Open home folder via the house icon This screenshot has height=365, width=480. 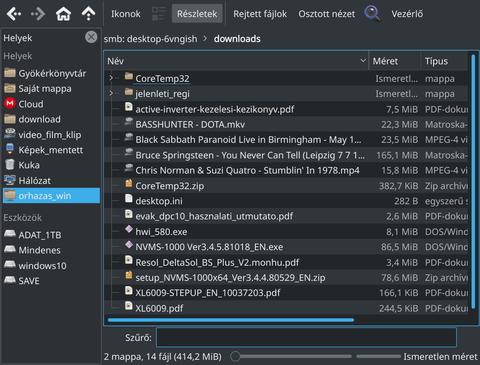tap(63, 14)
